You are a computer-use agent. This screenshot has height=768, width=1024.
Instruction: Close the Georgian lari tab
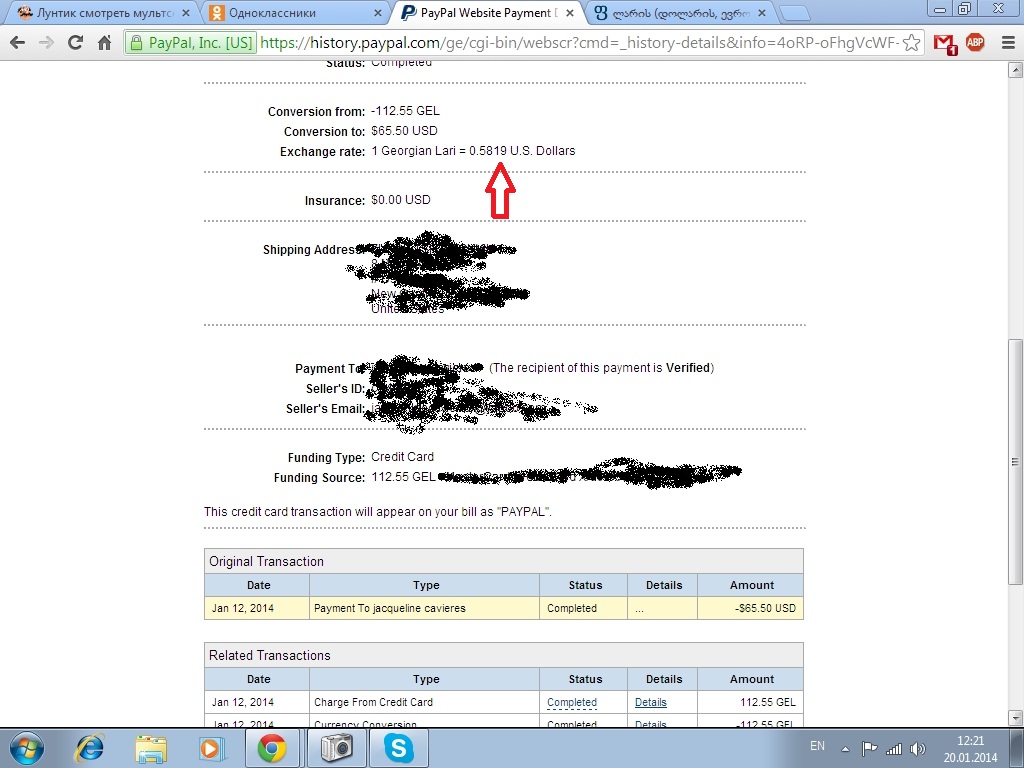click(x=761, y=13)
